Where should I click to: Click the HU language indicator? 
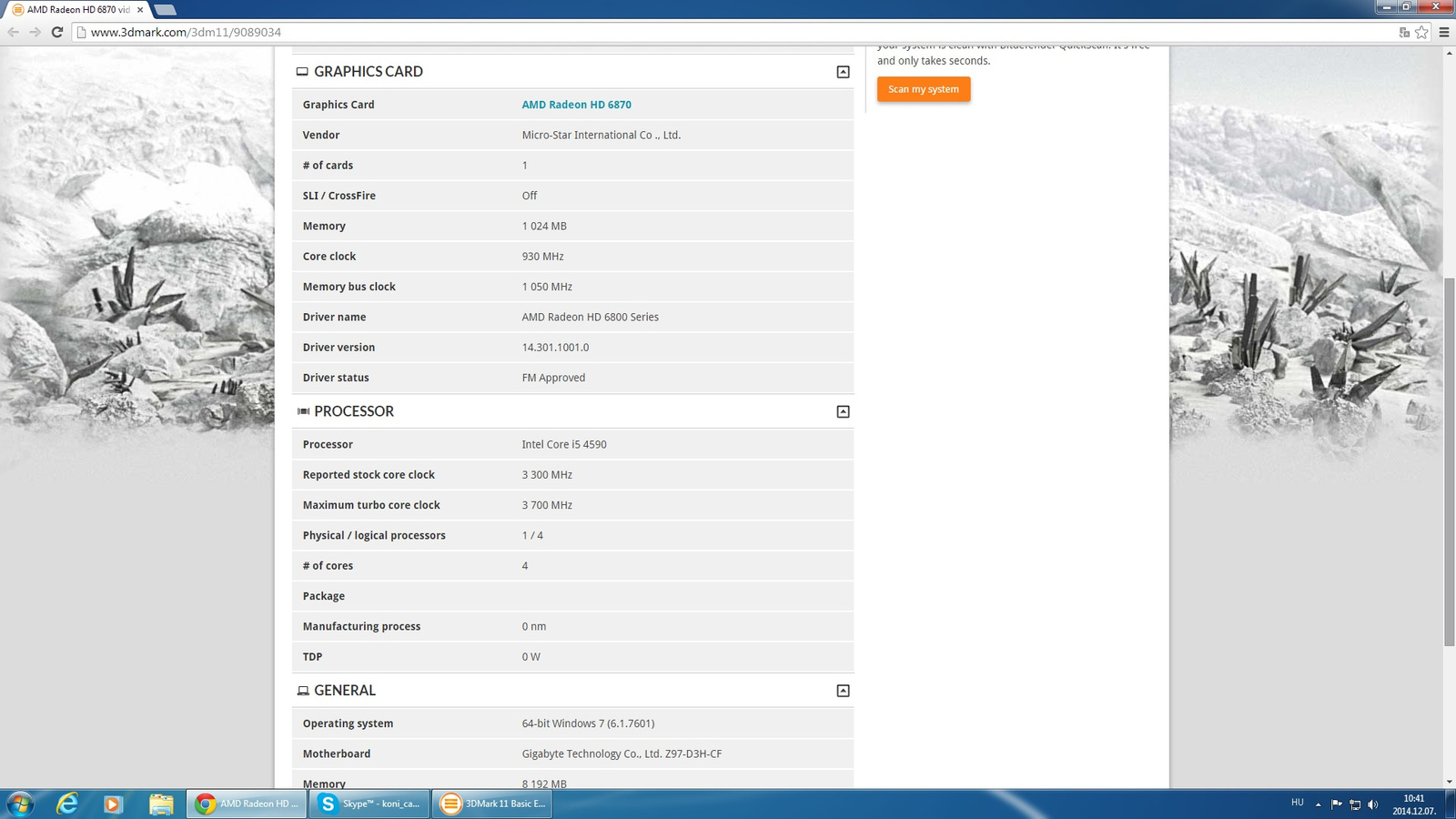click(1298, 803)
